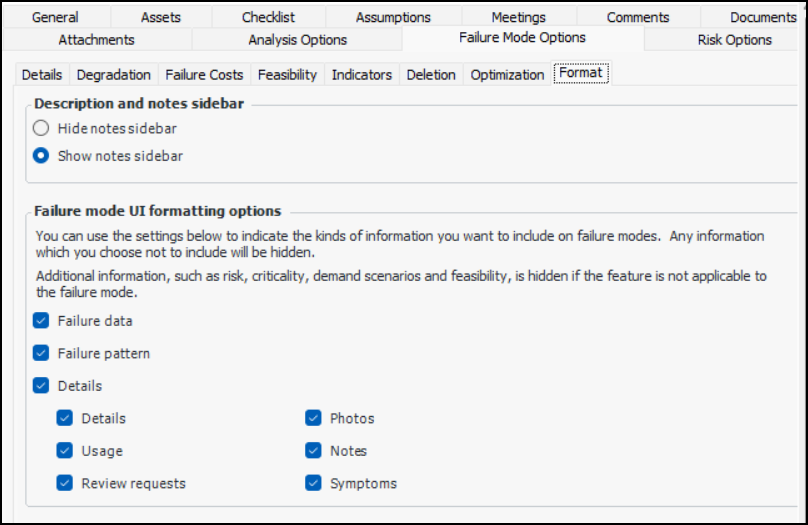
Task: Select Hide notes sidebar radio button
Action: (41, 128)
